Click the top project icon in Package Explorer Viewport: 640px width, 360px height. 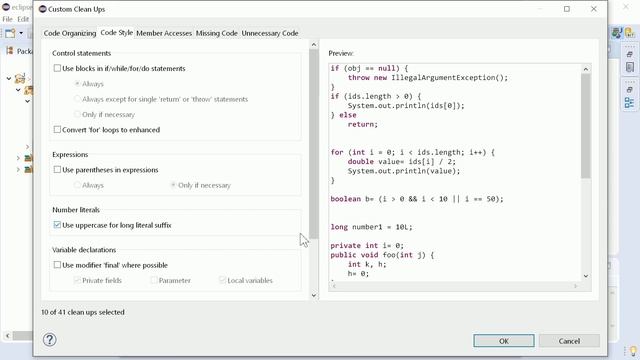coord(20,78)
